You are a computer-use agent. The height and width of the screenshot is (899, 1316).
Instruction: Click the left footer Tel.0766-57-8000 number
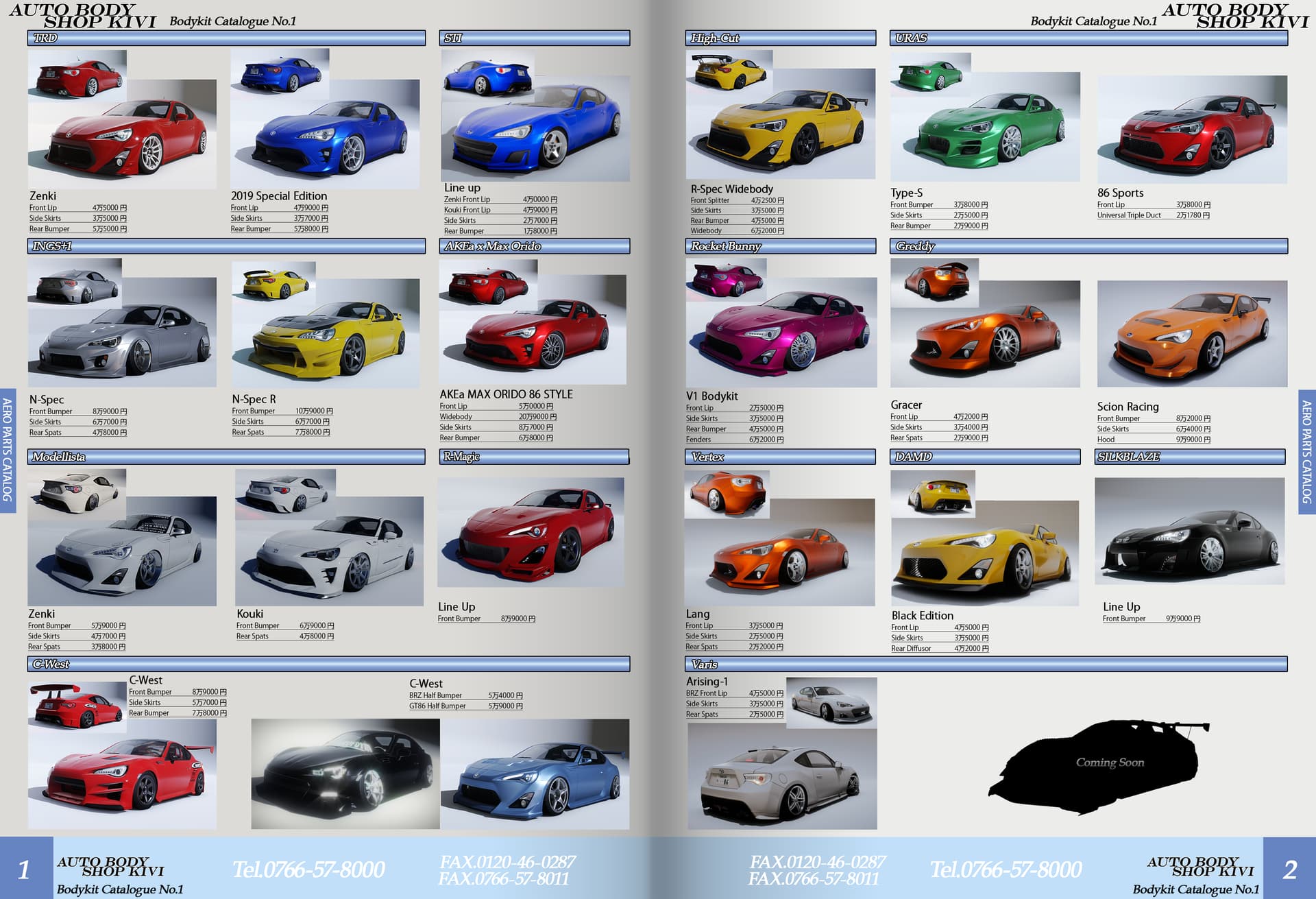pyautogui.click(x=308, y=870)
